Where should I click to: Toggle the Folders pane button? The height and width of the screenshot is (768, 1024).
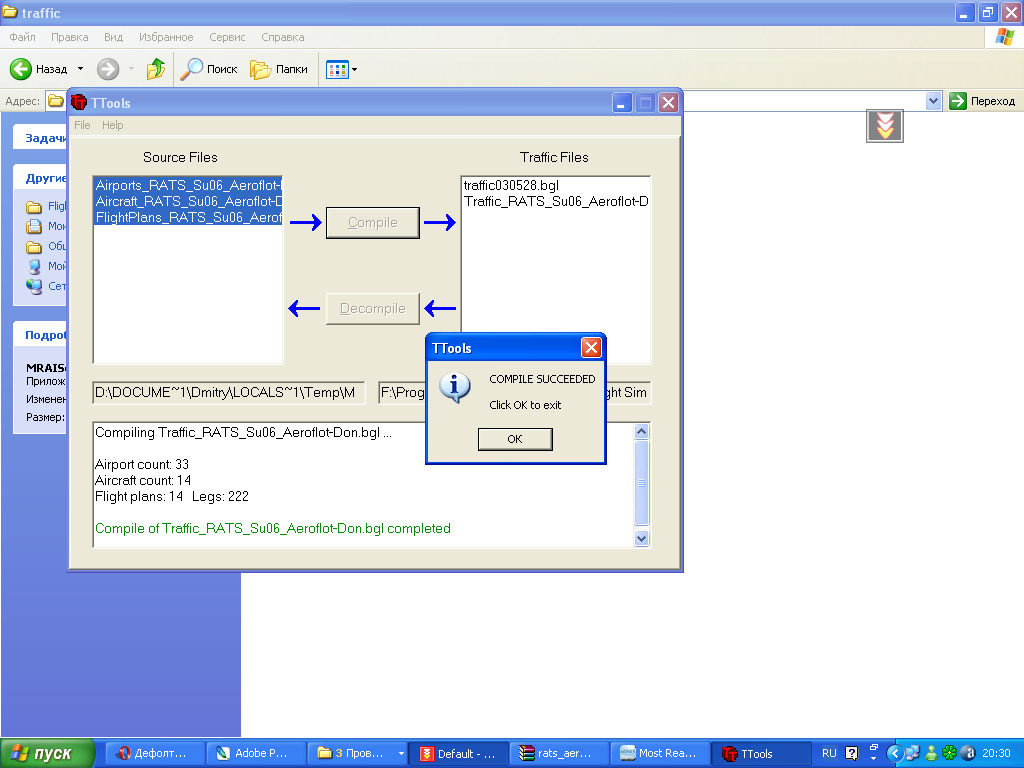(279, 69)
